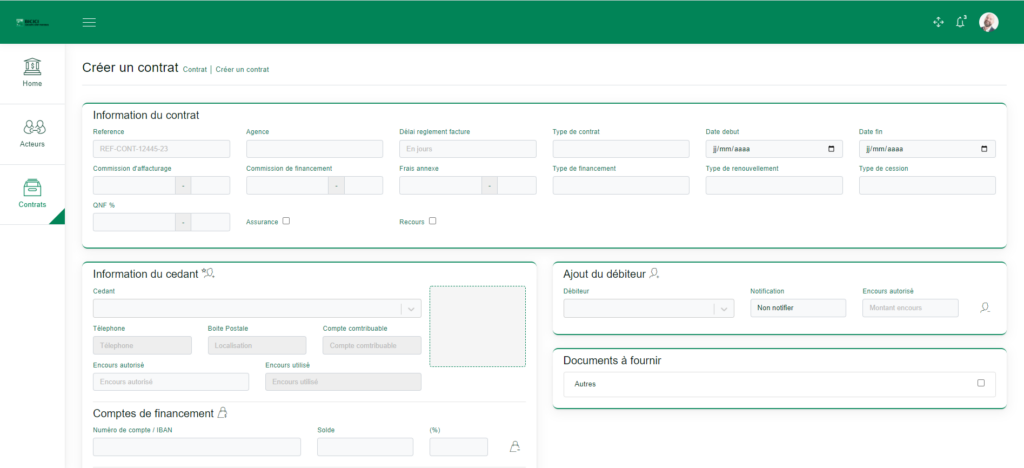Image resolution: width=1024 pixels, height=468 pixels.
Task: Click the Contrat breadcrumb link
Action: (x=195, y=70)
